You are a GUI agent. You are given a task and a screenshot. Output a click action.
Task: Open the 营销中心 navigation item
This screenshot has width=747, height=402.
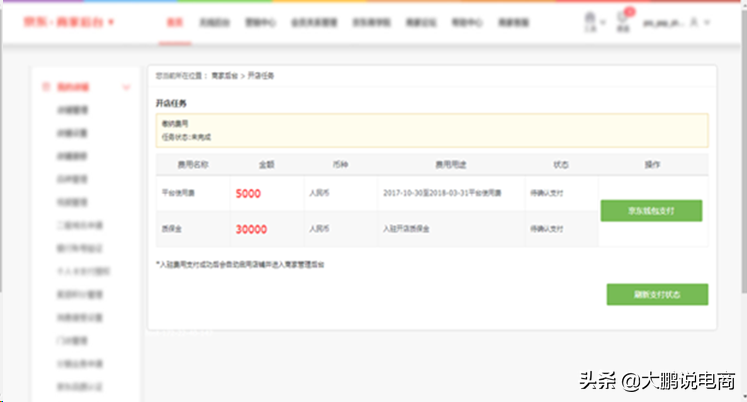(x=260, y=22)
